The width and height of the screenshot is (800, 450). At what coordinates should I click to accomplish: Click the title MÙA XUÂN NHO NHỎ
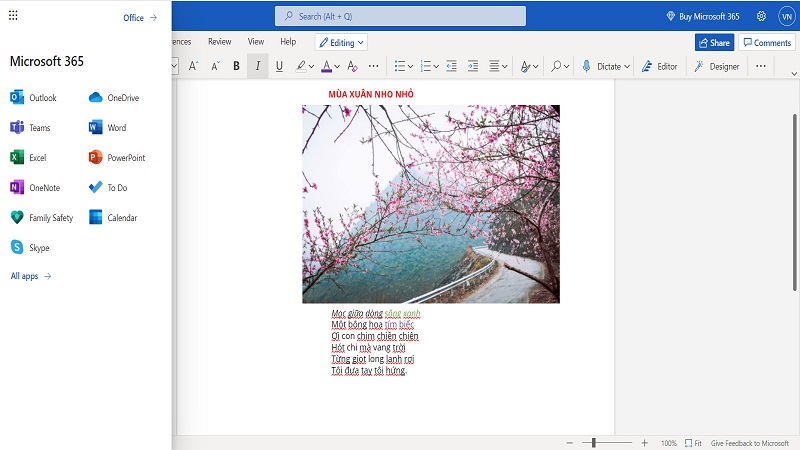(x=371, y=94)
